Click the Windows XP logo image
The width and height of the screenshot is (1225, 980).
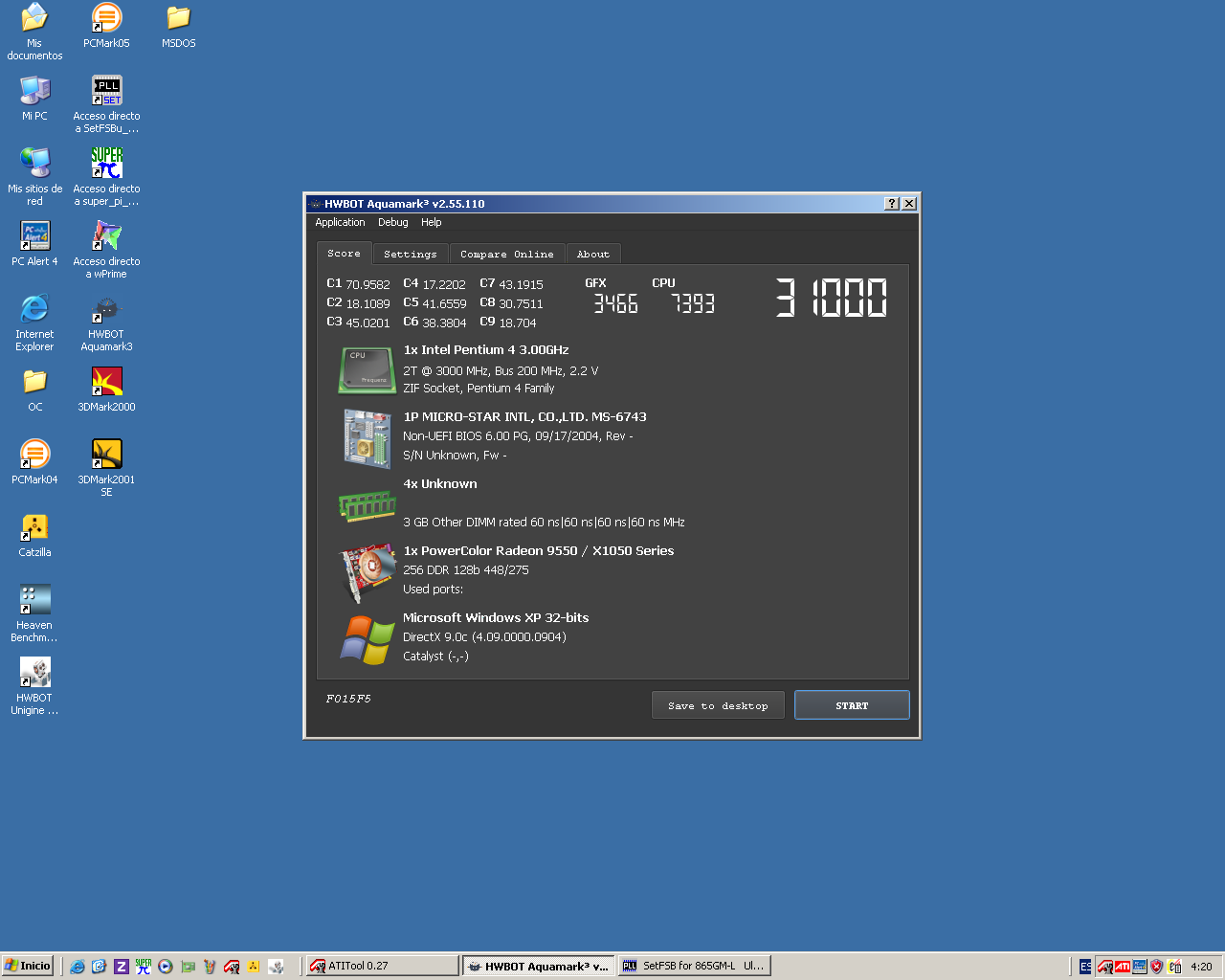(x=367, y=639)
